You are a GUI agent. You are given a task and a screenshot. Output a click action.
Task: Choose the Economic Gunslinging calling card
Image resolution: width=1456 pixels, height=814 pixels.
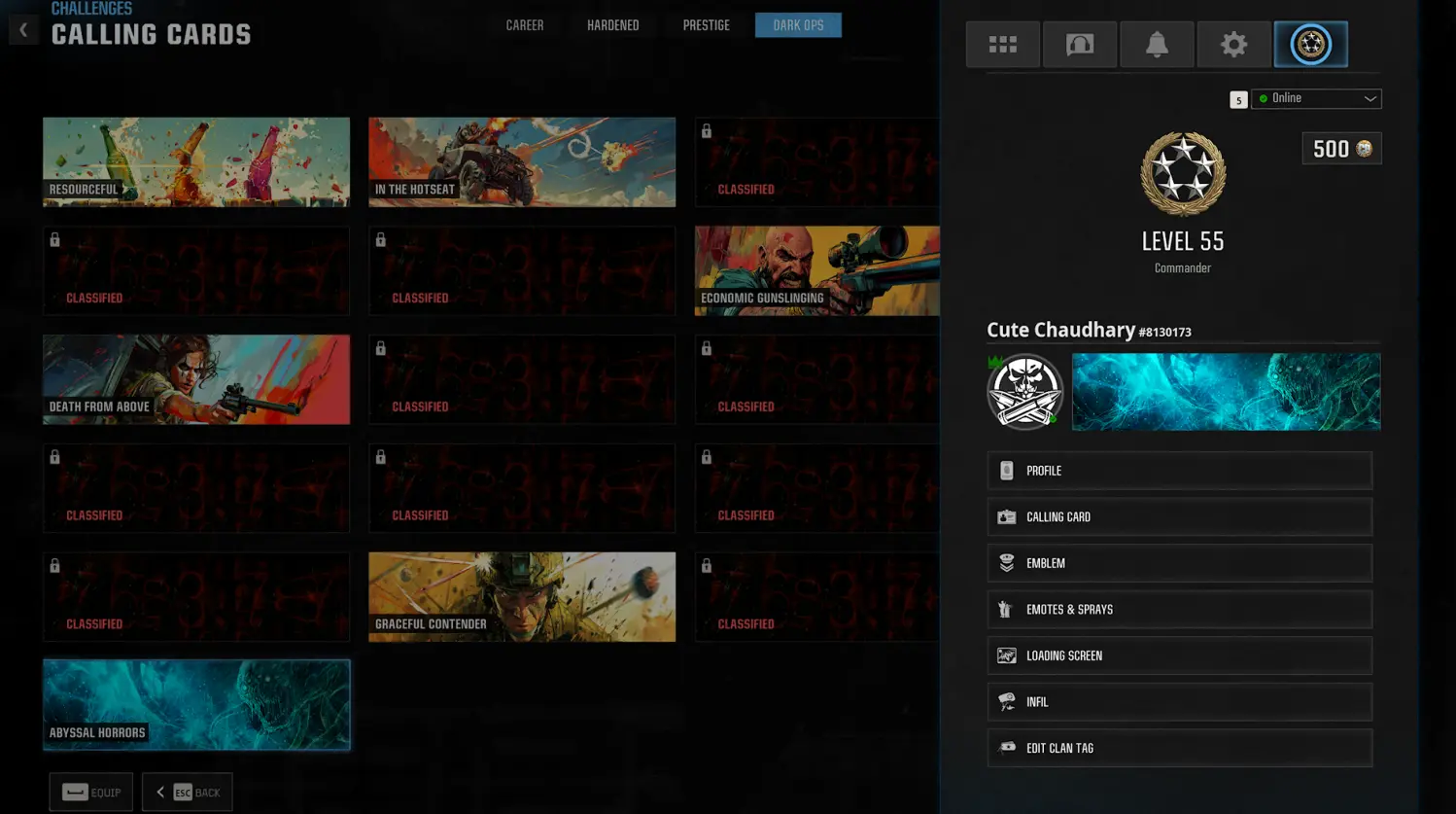click(x=816, y=270)
